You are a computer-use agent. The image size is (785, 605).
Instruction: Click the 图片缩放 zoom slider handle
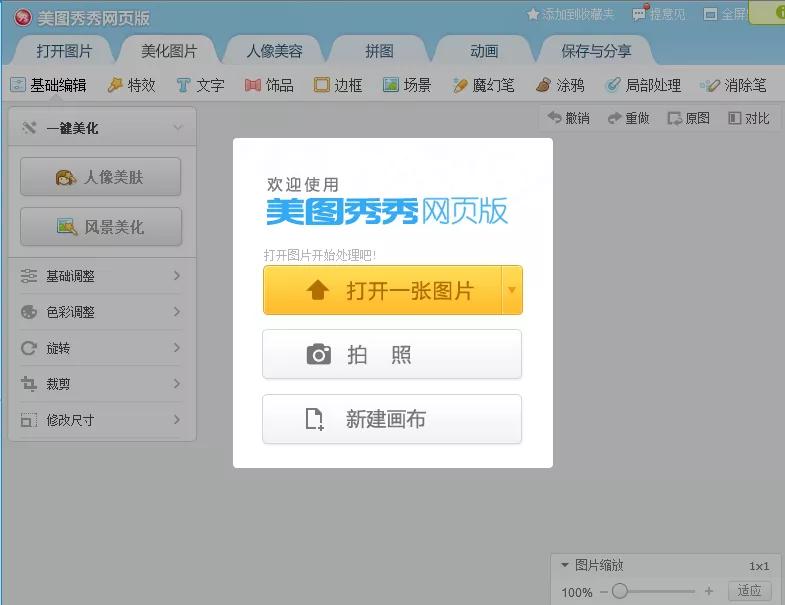pyautogui.click(x=620, y=592)
